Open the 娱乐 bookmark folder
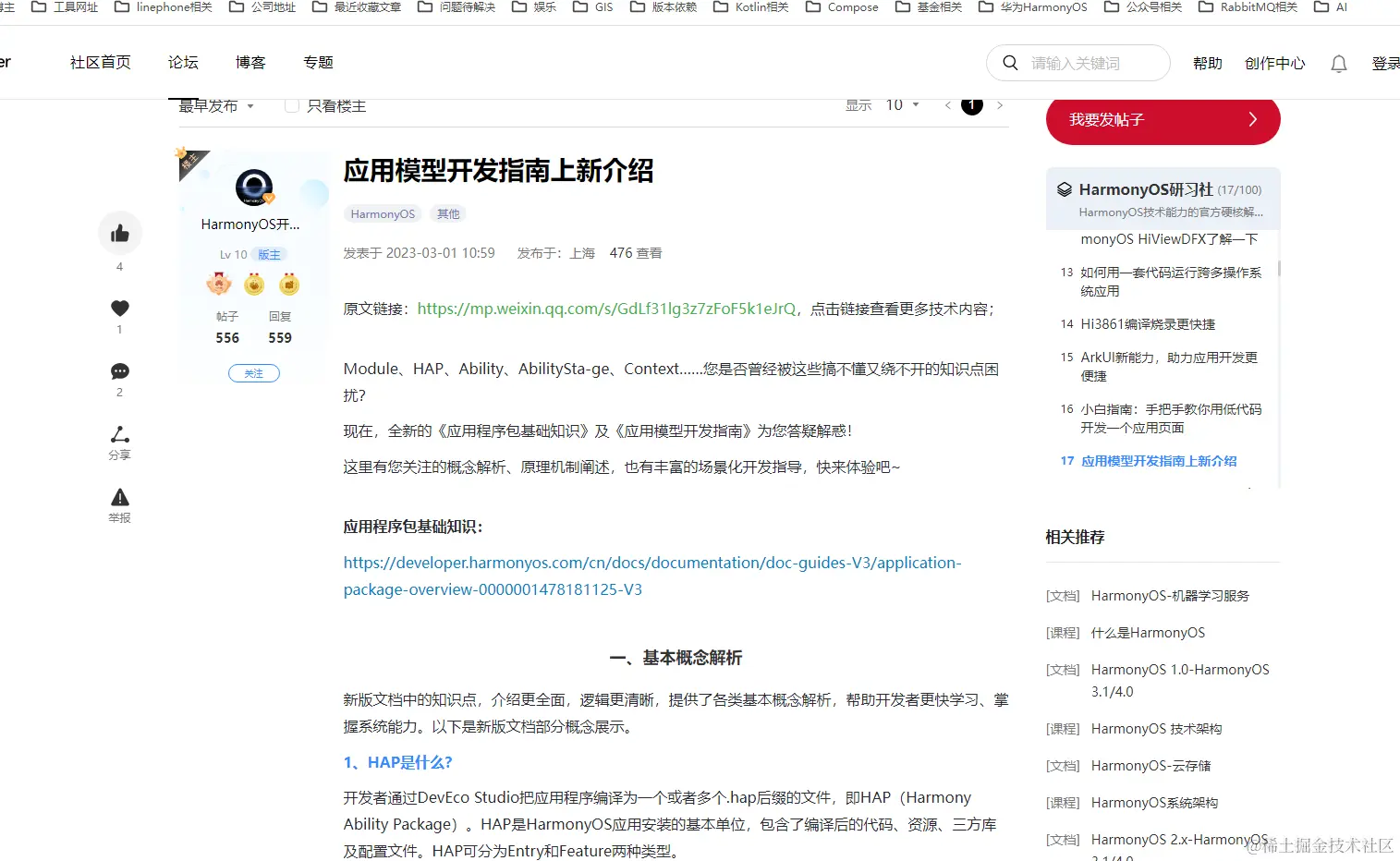1400x861 pixels. click(x=534, y=6)
